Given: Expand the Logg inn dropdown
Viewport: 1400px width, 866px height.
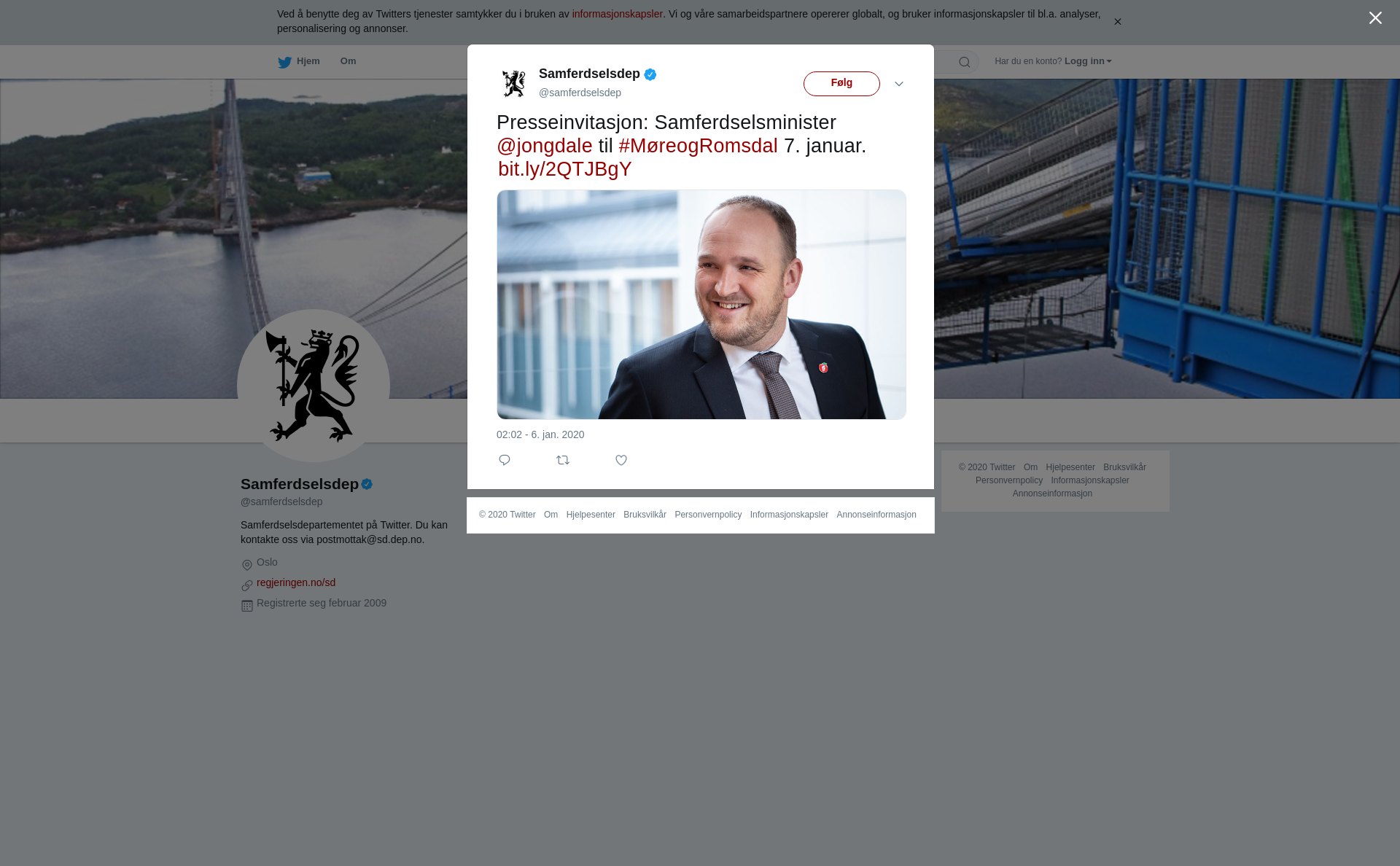Looking at the screenshot, I should 1088,61.
